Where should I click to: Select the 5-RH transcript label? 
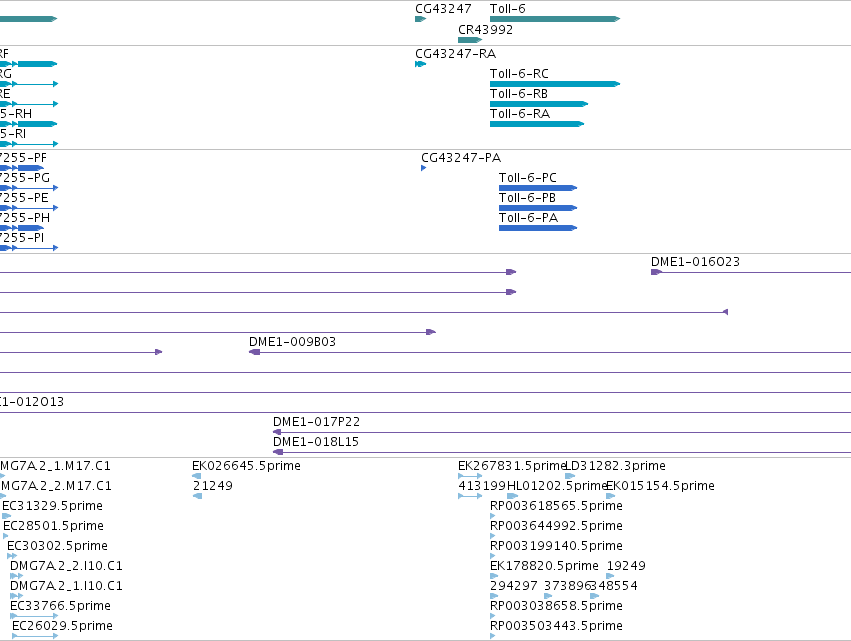[16, 114]
